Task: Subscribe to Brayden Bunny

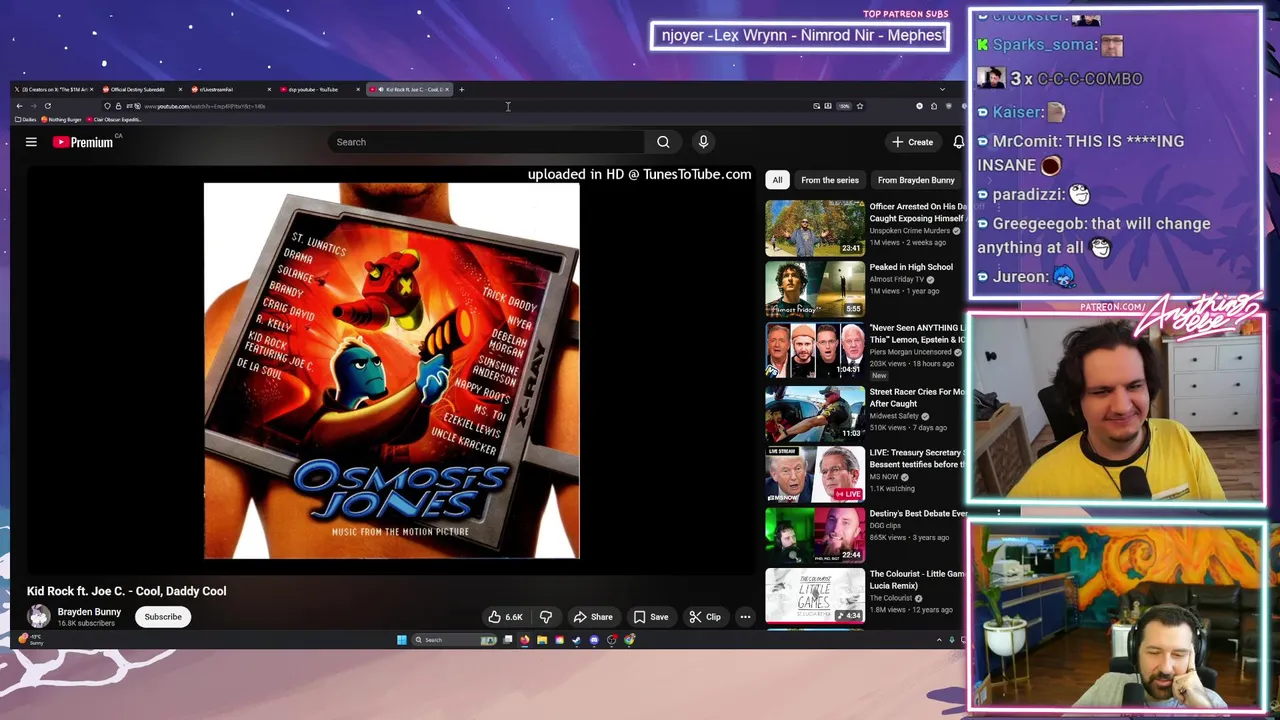Action: [x=163, y=617]
